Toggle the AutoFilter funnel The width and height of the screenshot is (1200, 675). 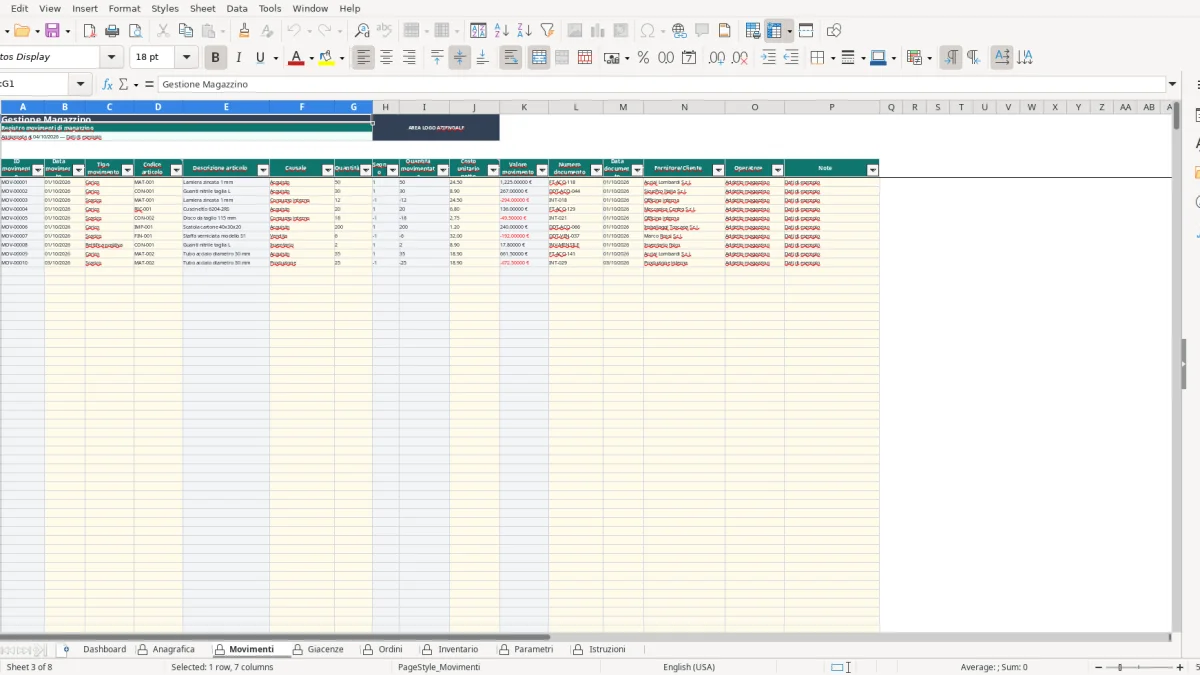tap(547, 31)
